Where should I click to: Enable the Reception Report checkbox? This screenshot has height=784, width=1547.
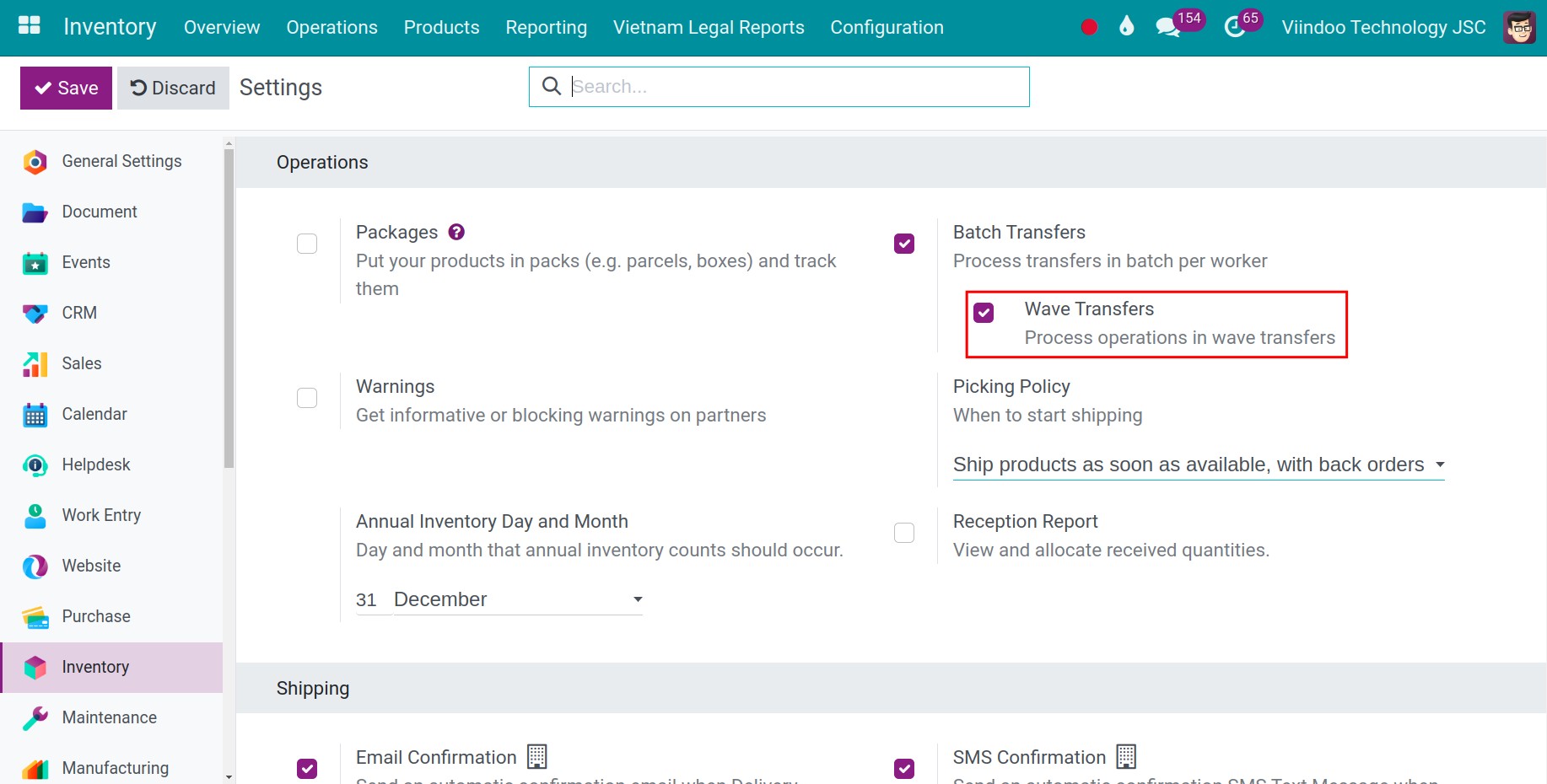point(904,533)
